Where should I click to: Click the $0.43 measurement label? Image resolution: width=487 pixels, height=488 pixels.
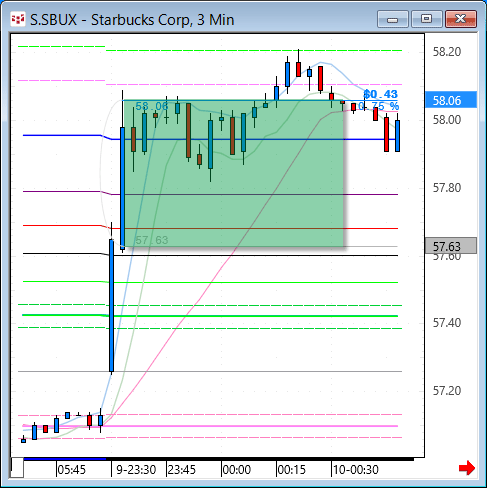click(380, 94)
